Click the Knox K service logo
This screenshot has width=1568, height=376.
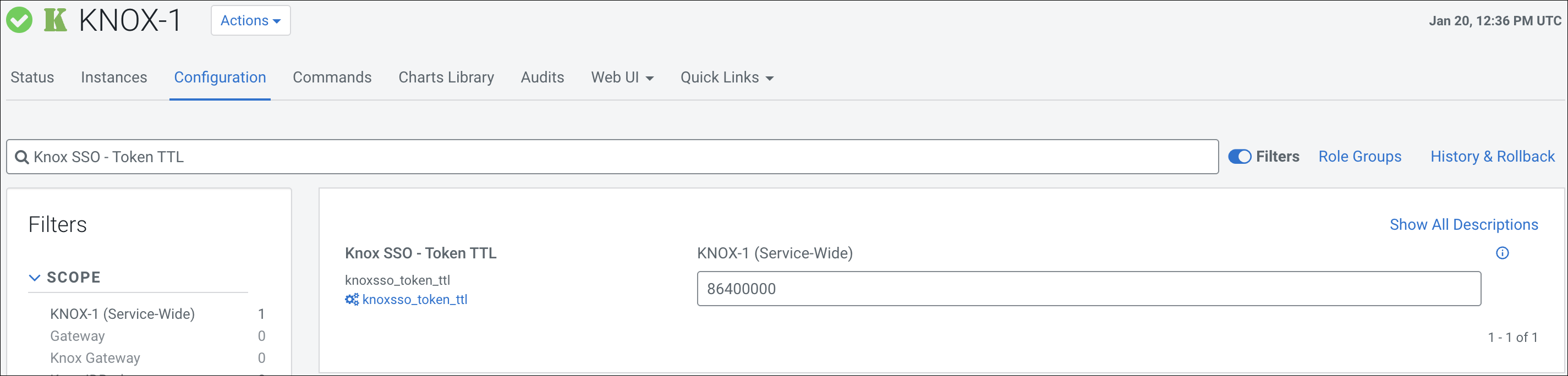(56, 20)
